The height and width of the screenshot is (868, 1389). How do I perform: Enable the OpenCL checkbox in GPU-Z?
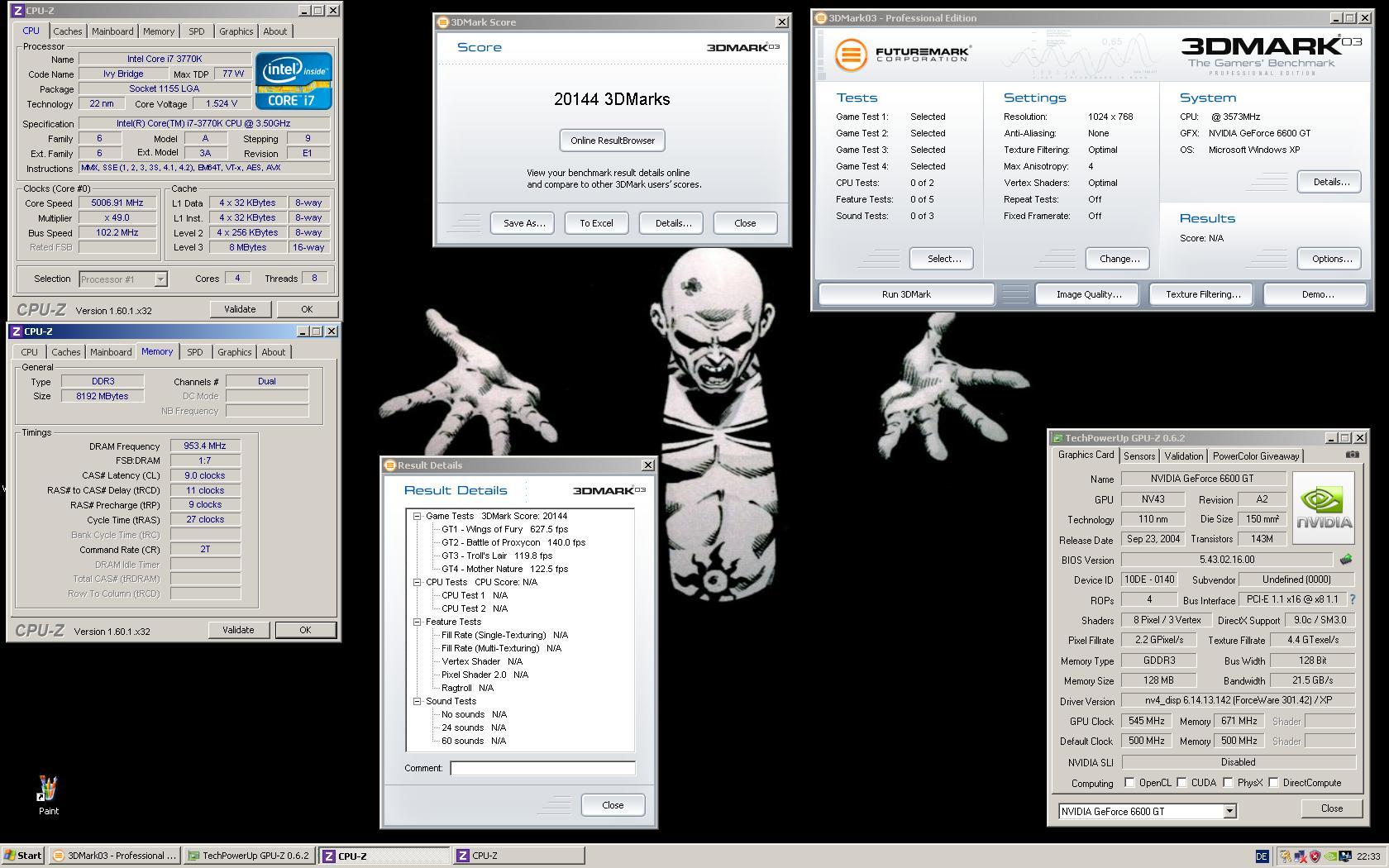1129,783
